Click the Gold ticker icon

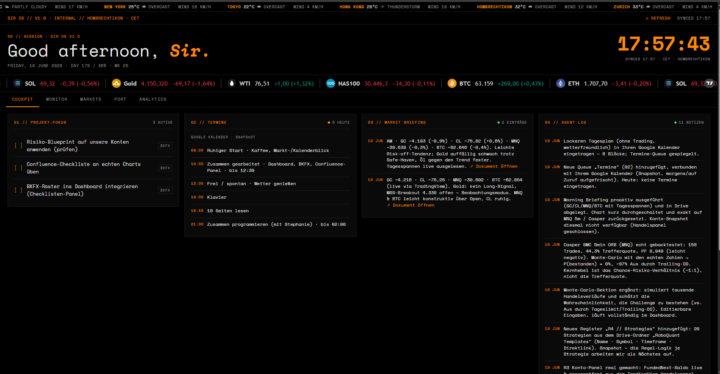(116, 83)
